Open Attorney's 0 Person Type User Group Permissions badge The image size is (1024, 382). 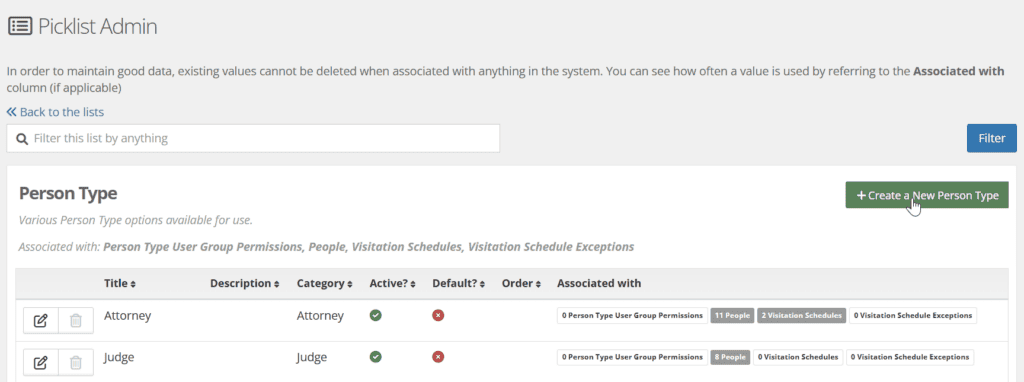pyautogui.click(x=632, y=315)
